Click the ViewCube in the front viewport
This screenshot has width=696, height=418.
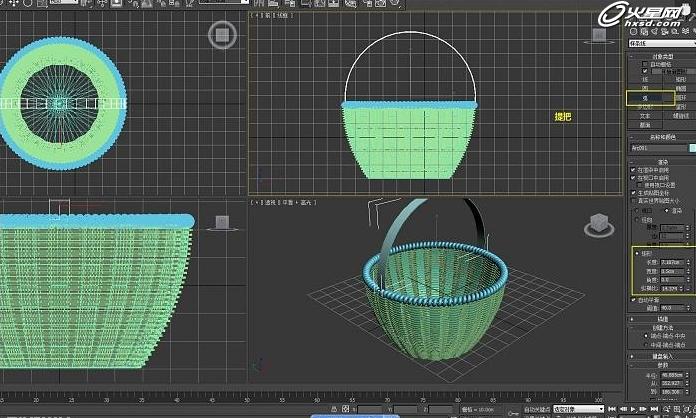point(598,33)
